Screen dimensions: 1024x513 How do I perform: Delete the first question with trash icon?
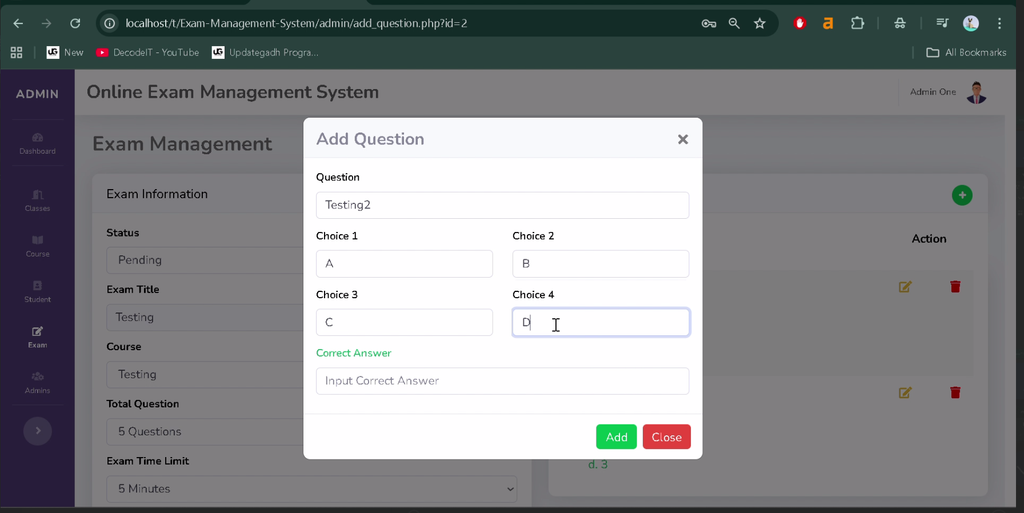(955, 287)
